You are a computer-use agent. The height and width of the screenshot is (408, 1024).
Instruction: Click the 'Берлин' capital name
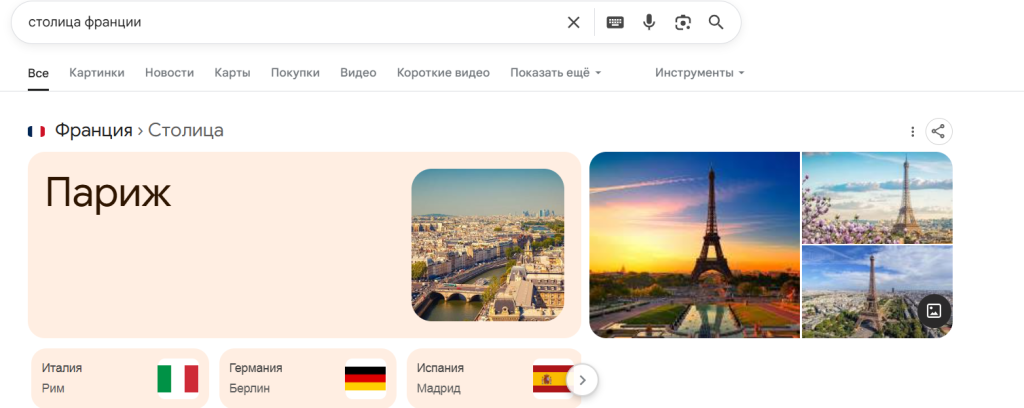click(249, 389)
